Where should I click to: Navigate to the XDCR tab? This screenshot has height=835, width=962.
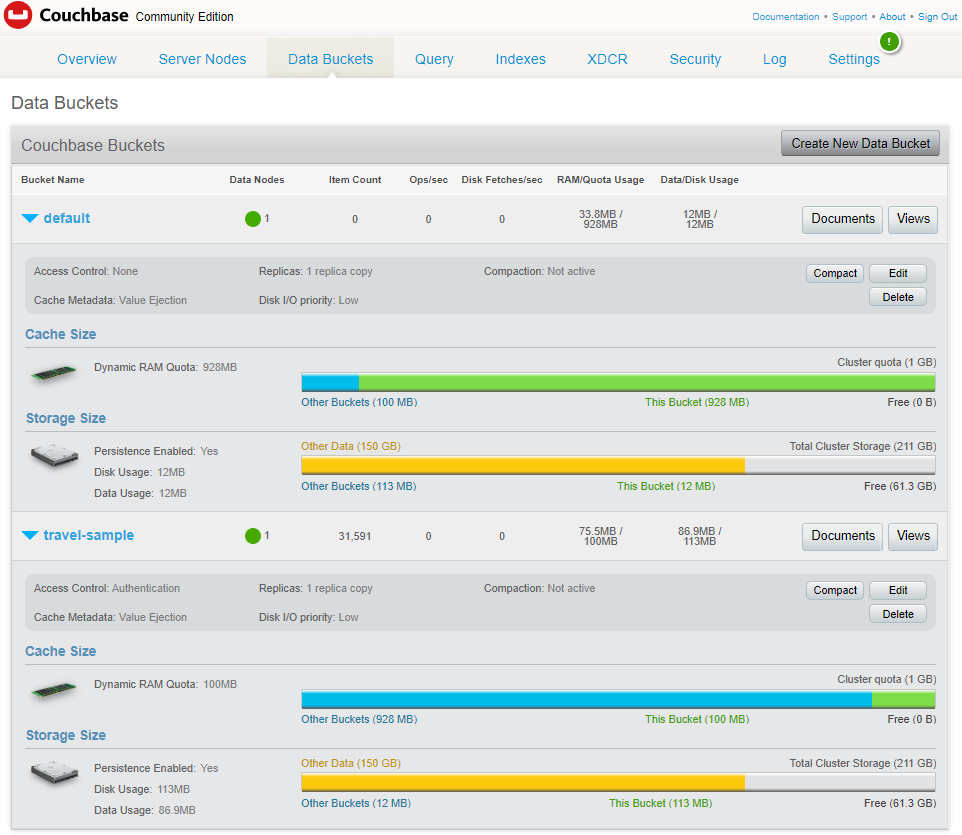click(x=607, y=59)
